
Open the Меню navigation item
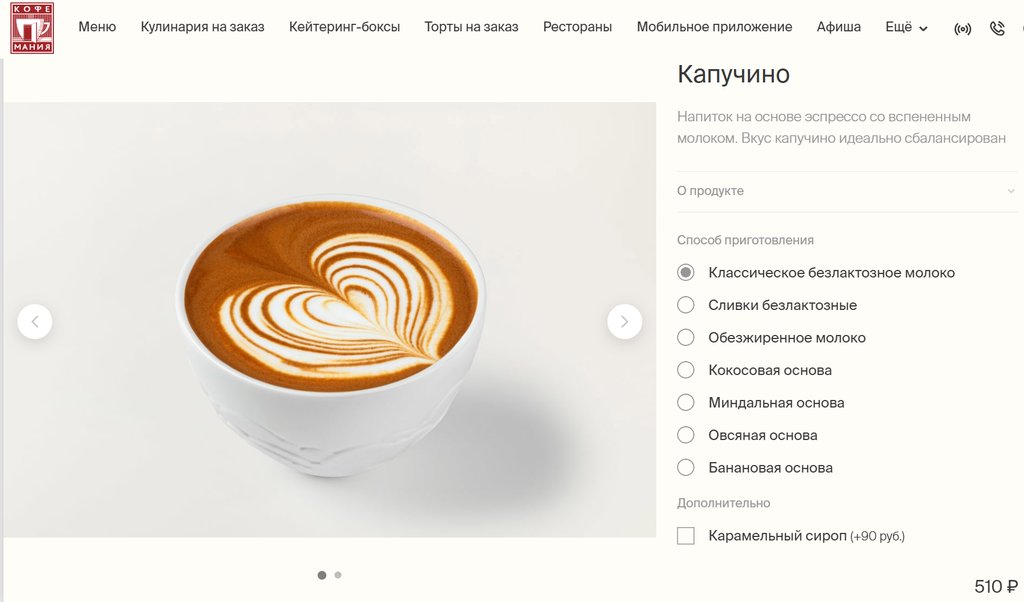(x=97, y=27)
